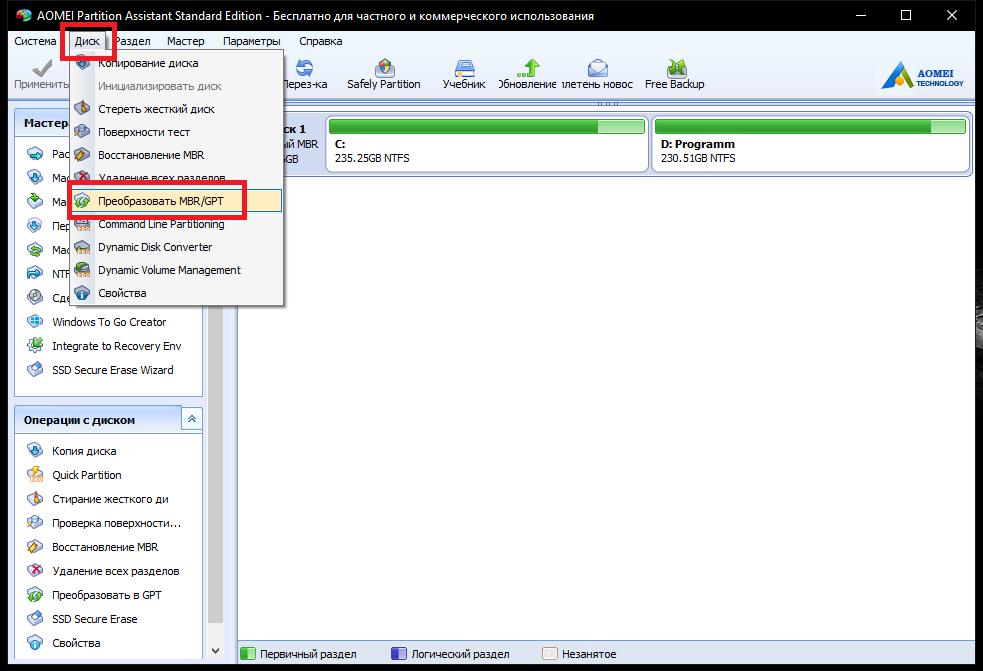Click the Операции с диском panel header title
Screen dimensions: 983x671
79,420
